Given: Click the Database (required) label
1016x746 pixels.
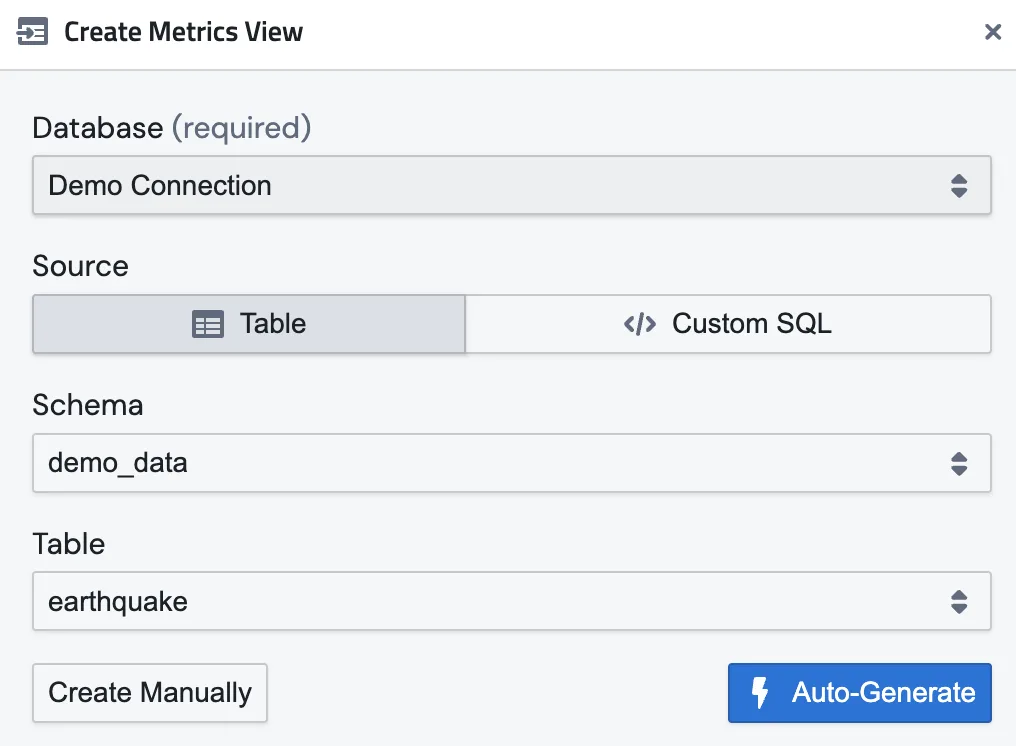Looking at the screenshot, I should pos(172,128).
